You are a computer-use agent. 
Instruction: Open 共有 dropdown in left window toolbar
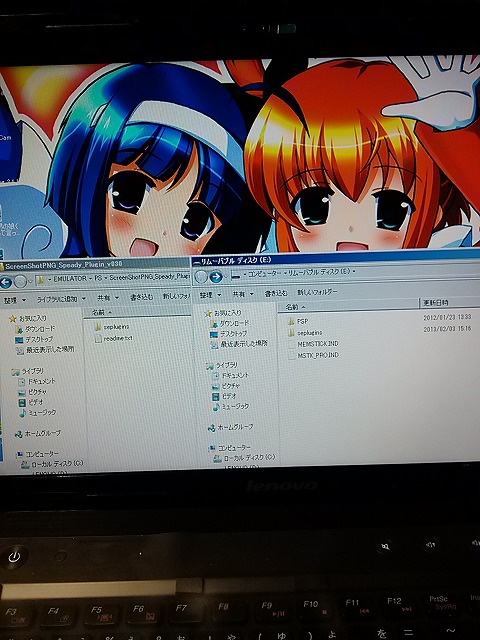[x=108, y=298]
